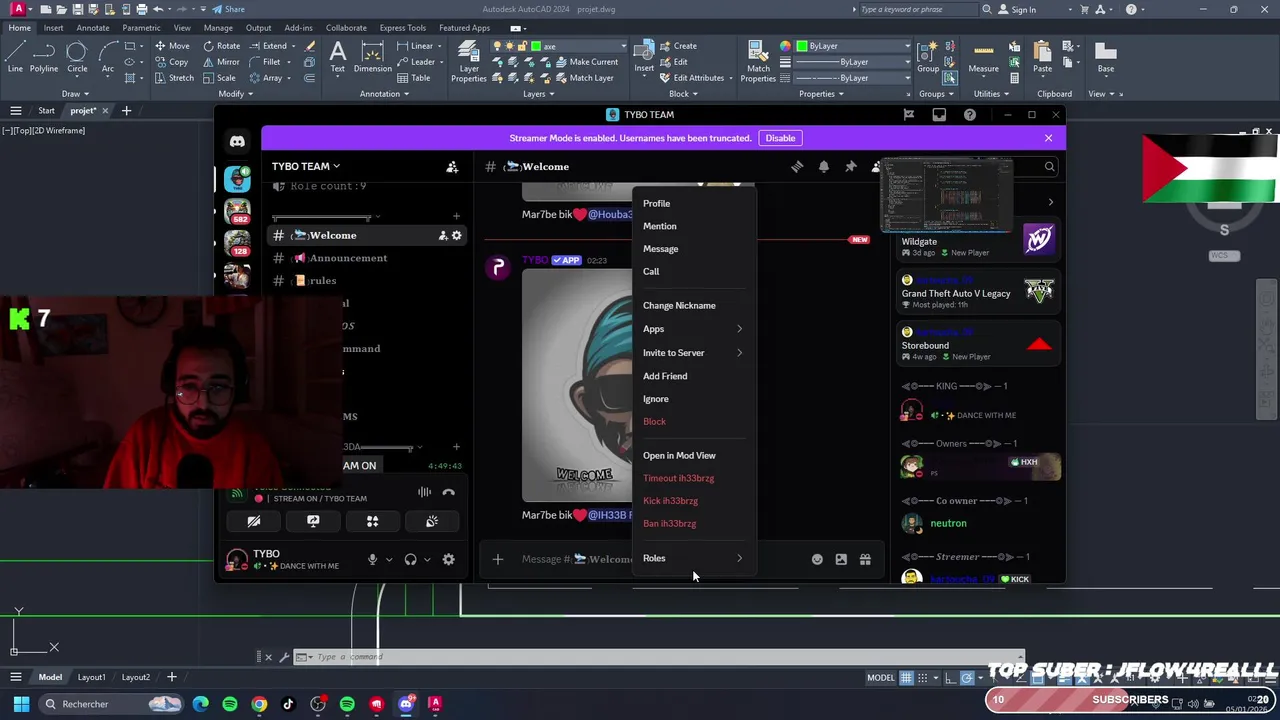Open Discord user settings gear

point(448,560)
